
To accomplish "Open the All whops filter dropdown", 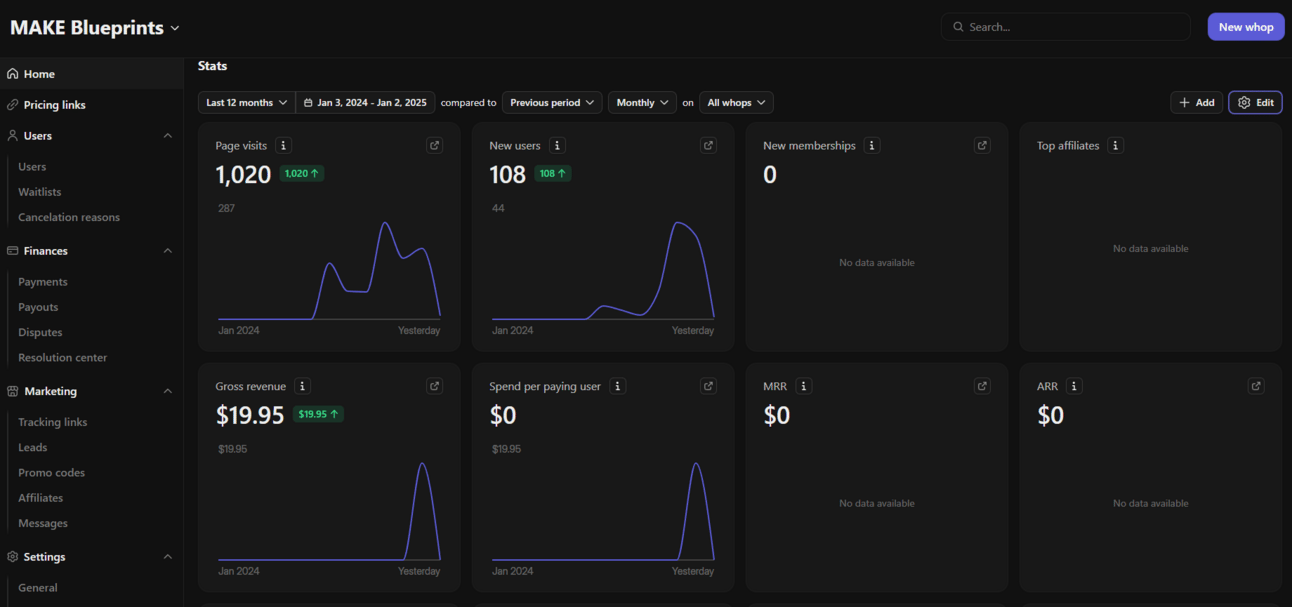I will pyautogui.click(x=736, y=103).
